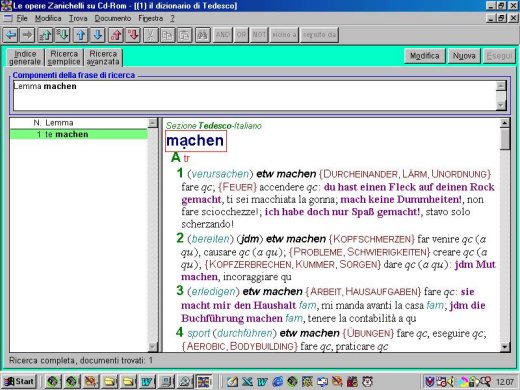Click the speaker volume tray icon

click(450, 381)
